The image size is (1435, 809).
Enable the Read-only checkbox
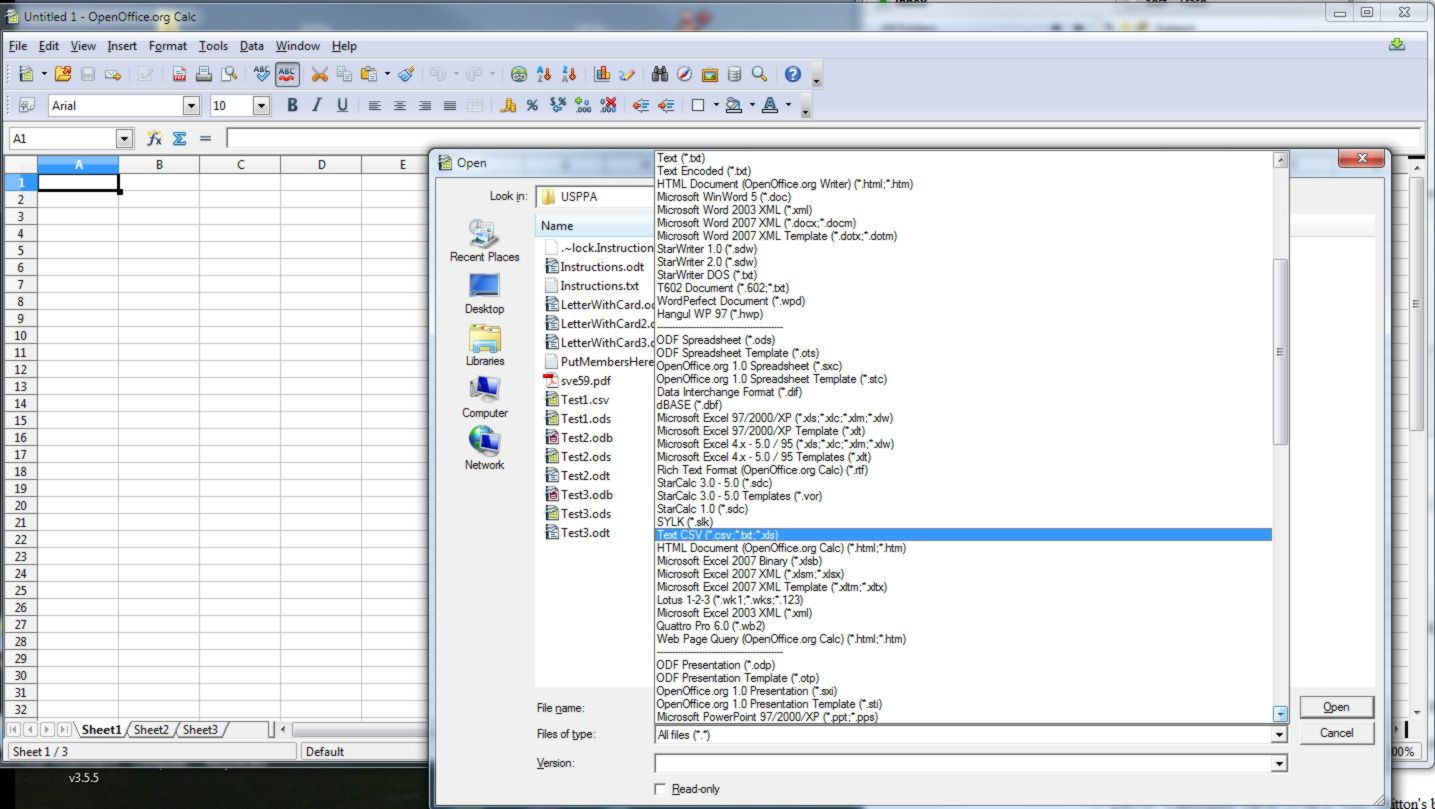660,789
